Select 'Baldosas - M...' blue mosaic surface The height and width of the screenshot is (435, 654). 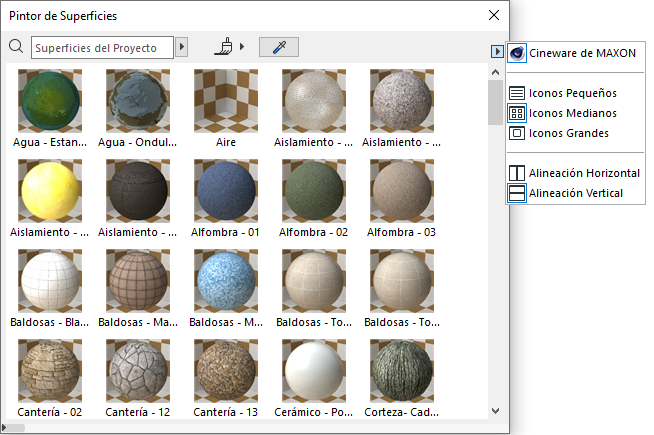[x=226, y=281]
